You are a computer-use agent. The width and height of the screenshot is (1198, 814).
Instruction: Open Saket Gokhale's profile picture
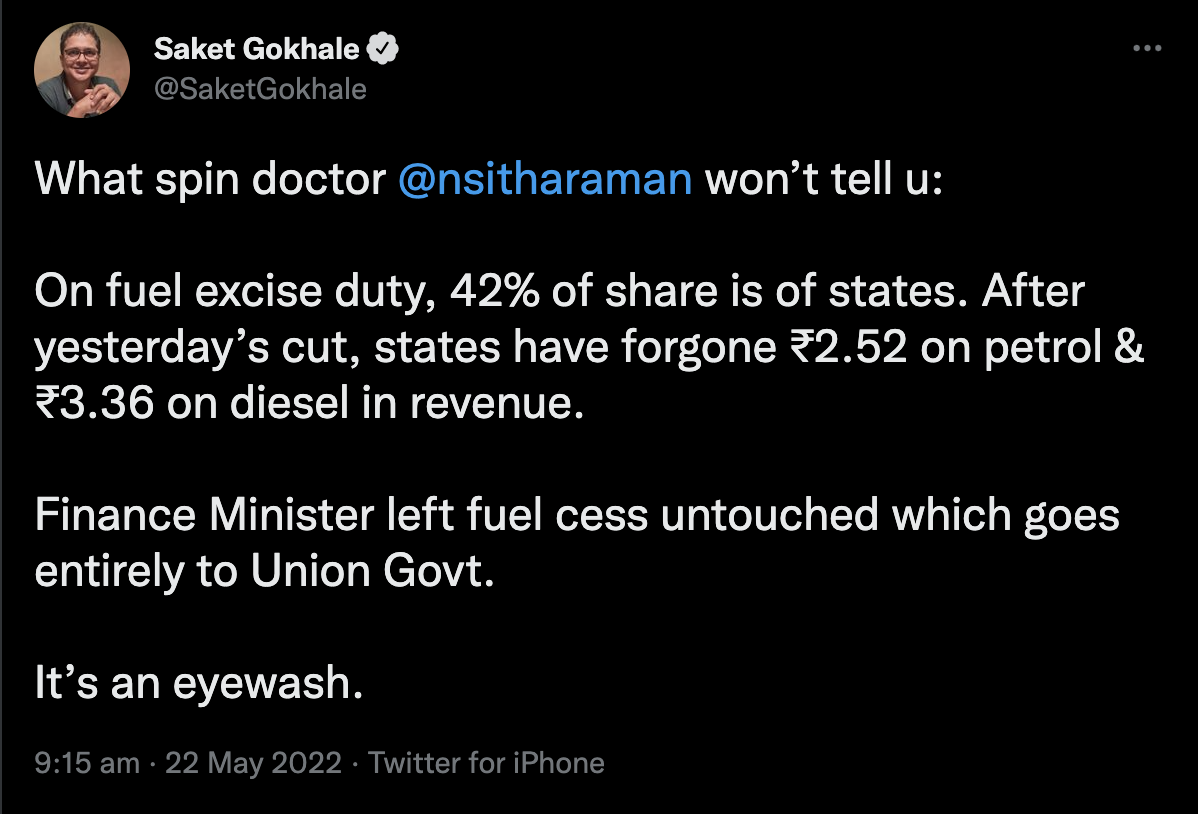click(82, 70)
